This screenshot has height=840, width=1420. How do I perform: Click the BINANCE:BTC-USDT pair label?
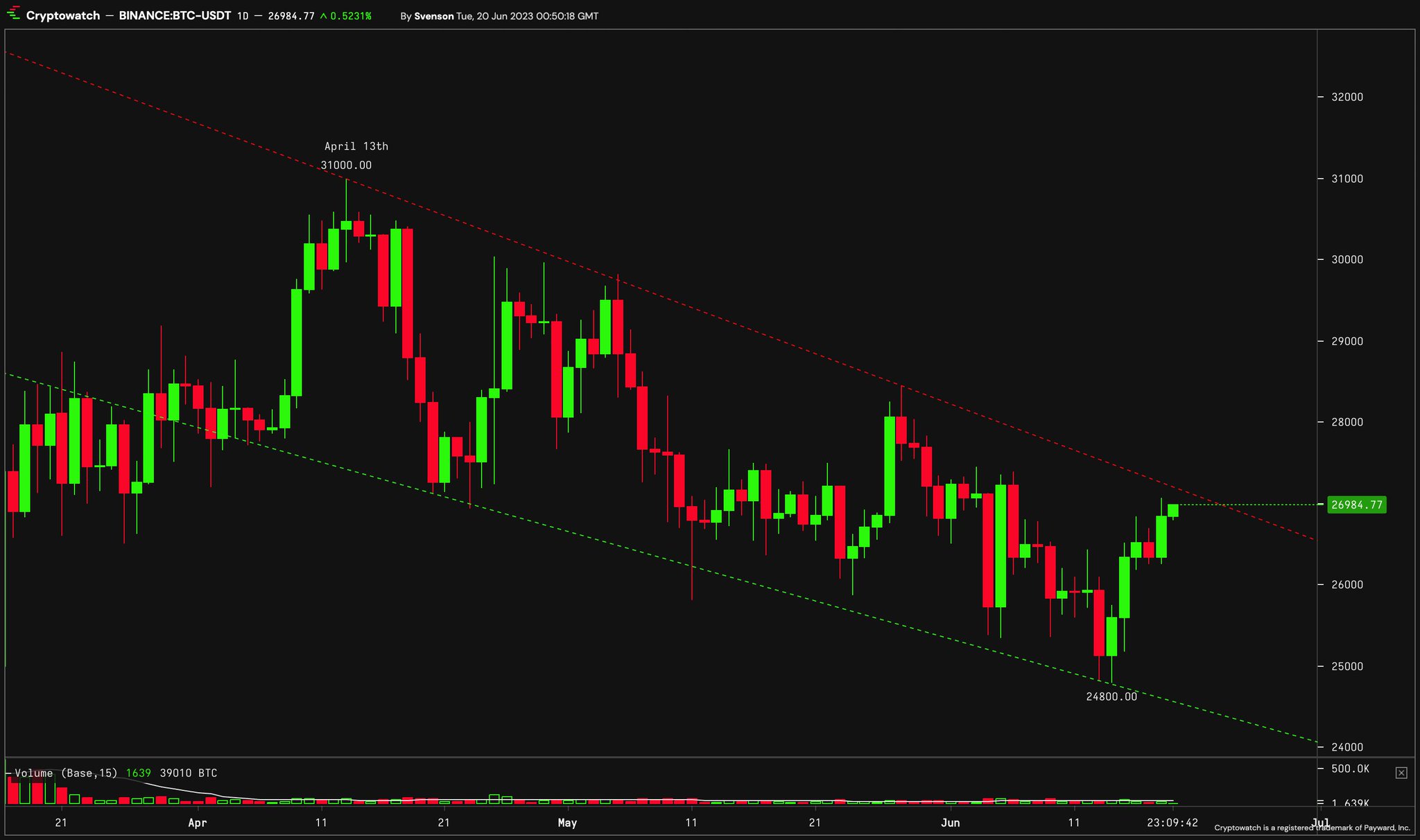click(175, 16)
